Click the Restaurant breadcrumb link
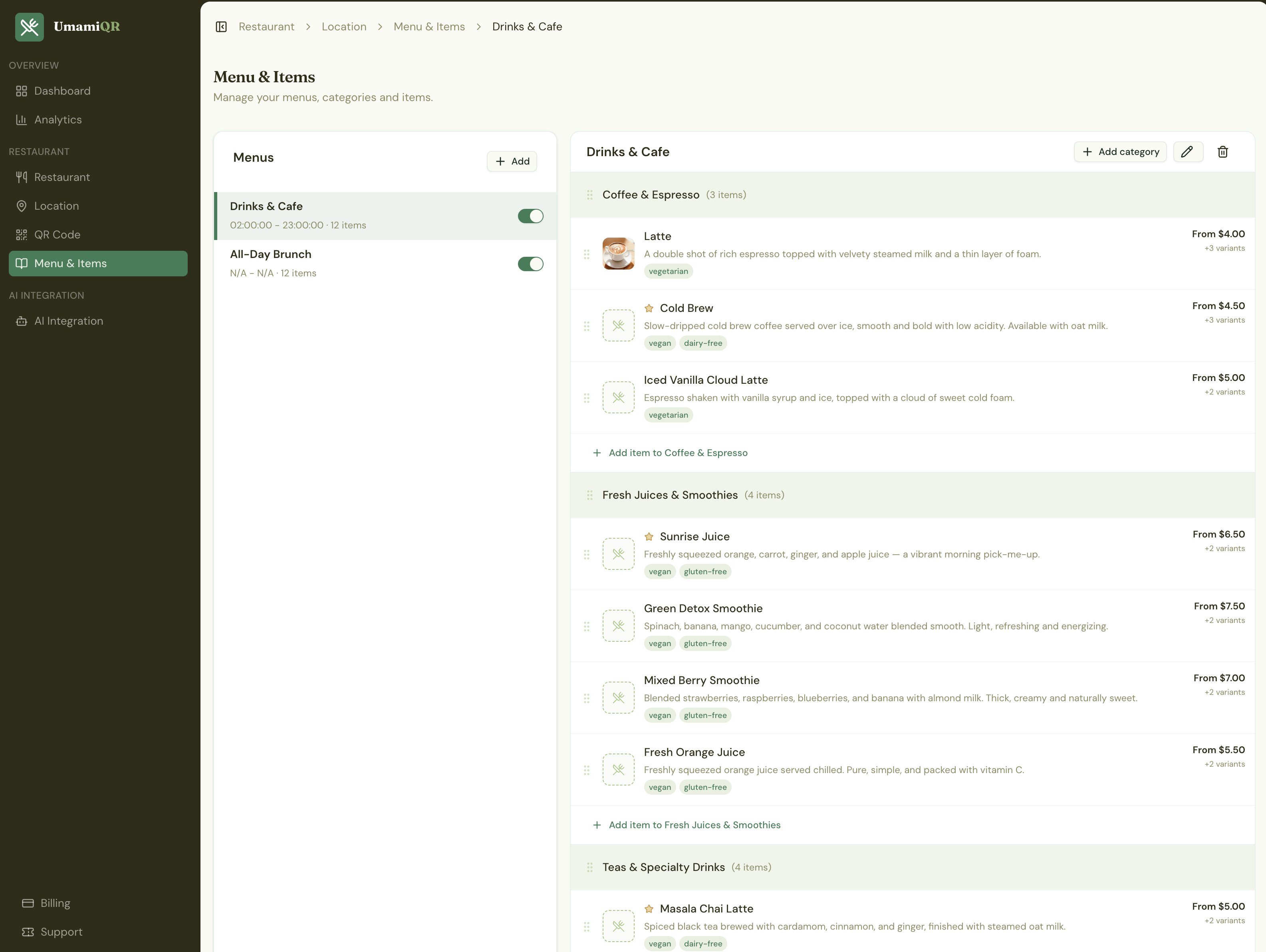 266,27
